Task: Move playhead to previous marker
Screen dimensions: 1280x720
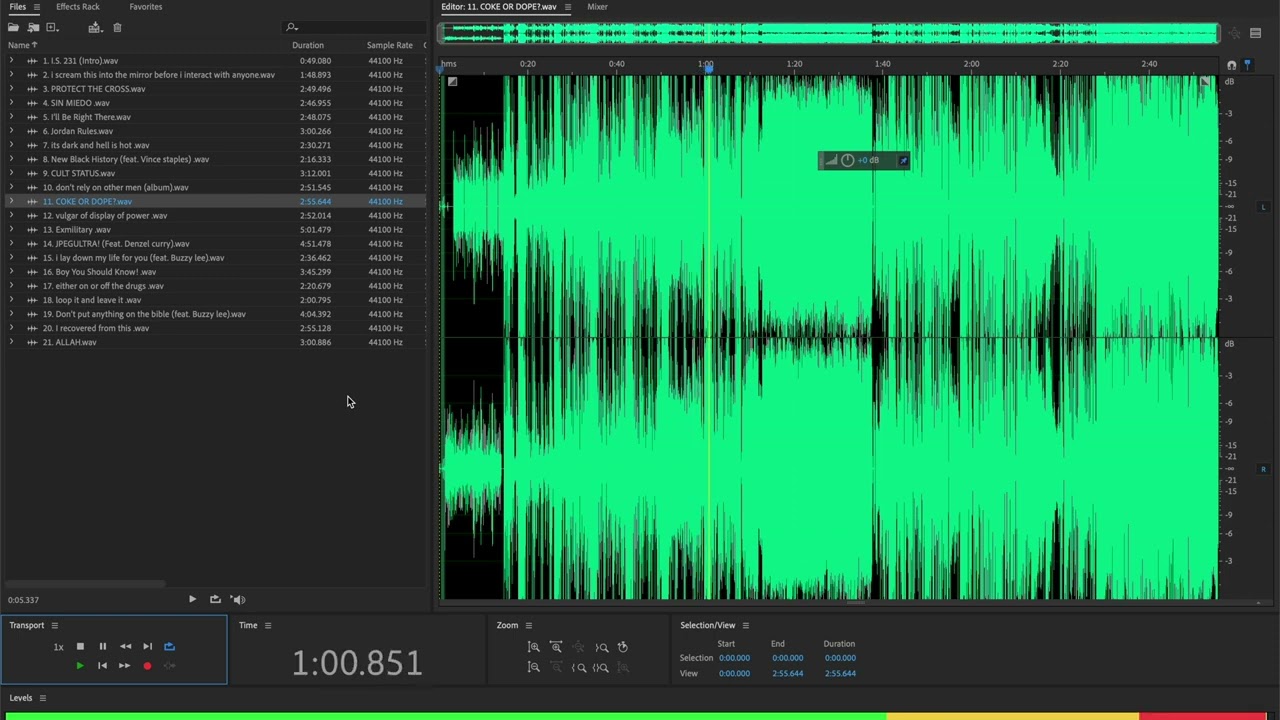Action: [x=102, y=665]
